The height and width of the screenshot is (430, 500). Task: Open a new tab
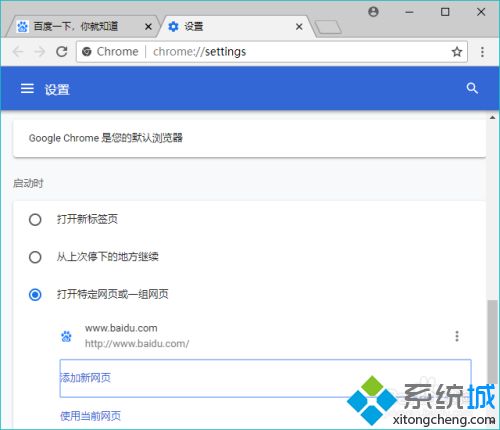point(328,27)
